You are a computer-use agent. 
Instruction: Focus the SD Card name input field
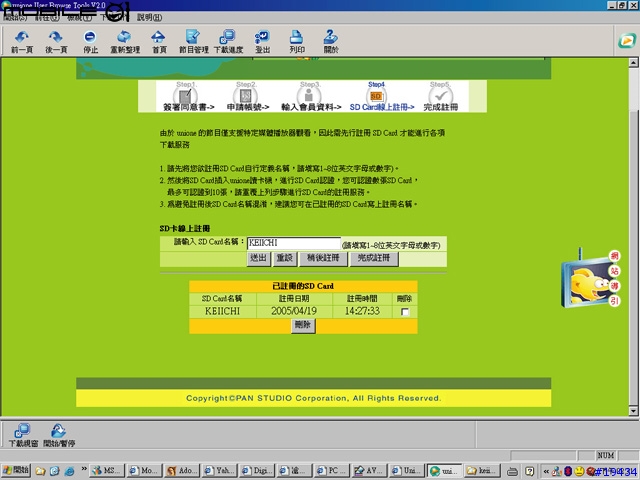tap(293, 243)
